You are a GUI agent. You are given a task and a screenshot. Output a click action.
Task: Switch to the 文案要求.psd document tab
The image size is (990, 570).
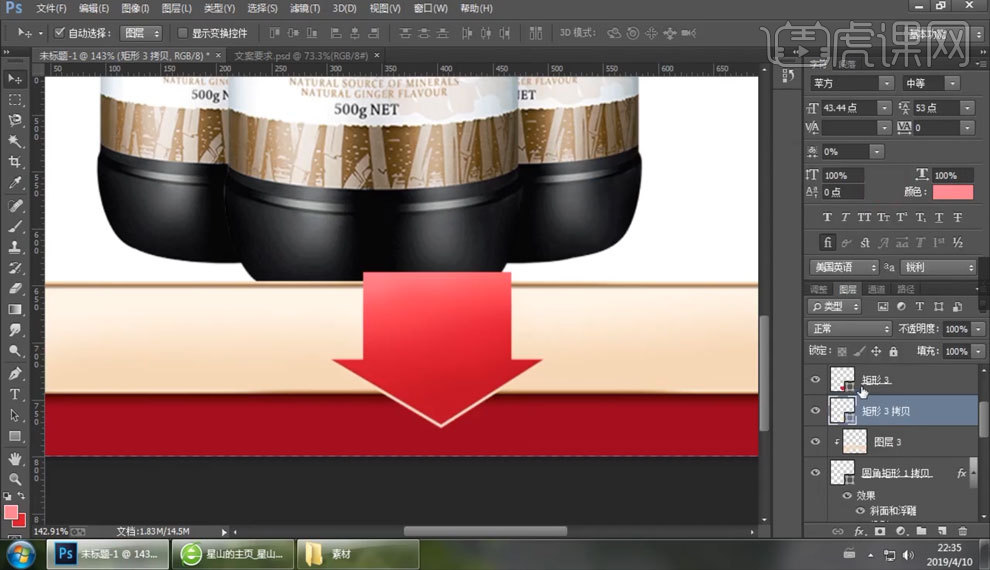pos(301,56)
